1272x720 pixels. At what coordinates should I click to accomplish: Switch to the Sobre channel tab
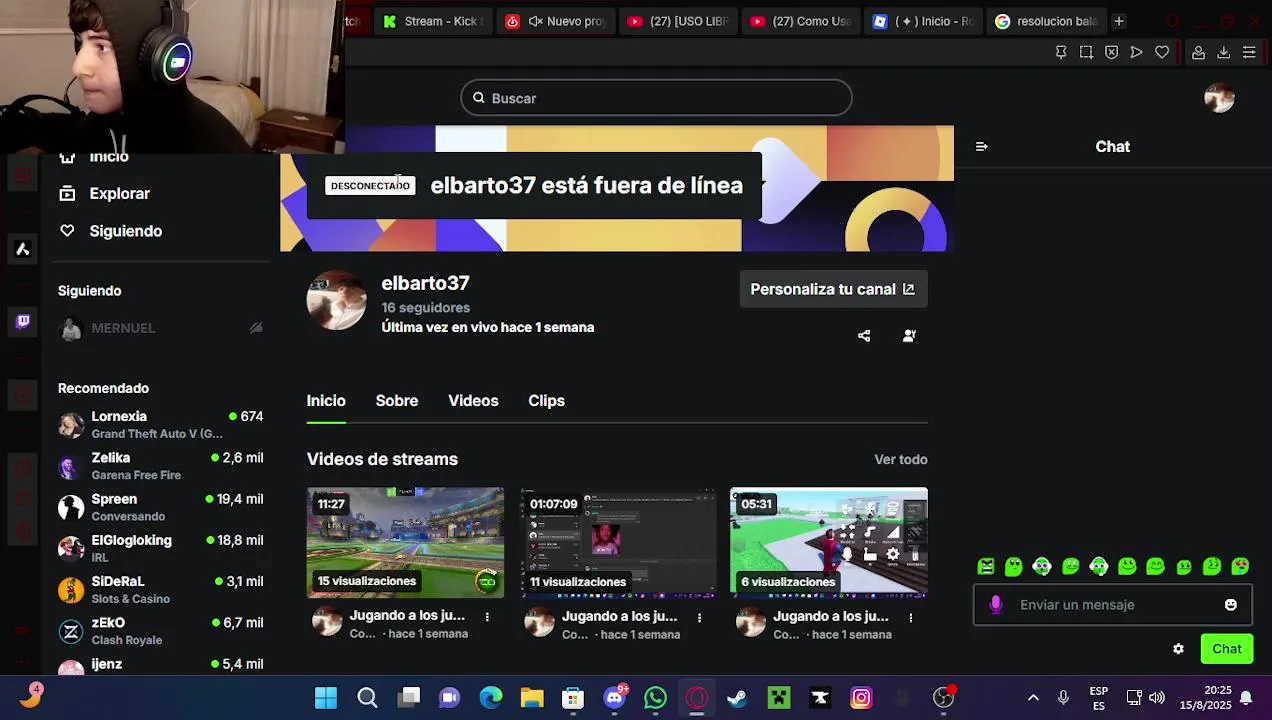tap(397, 401)
